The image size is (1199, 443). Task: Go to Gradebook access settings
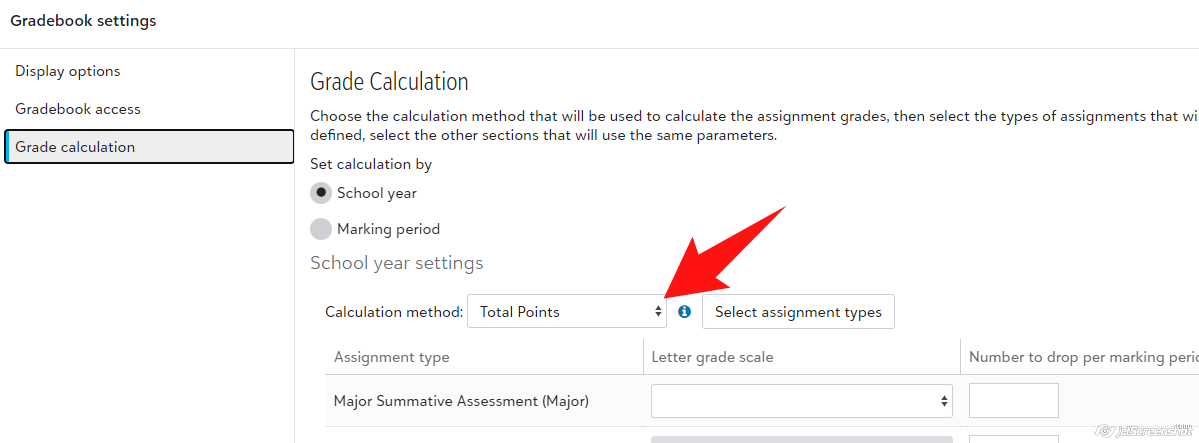[x=78, y=109]
